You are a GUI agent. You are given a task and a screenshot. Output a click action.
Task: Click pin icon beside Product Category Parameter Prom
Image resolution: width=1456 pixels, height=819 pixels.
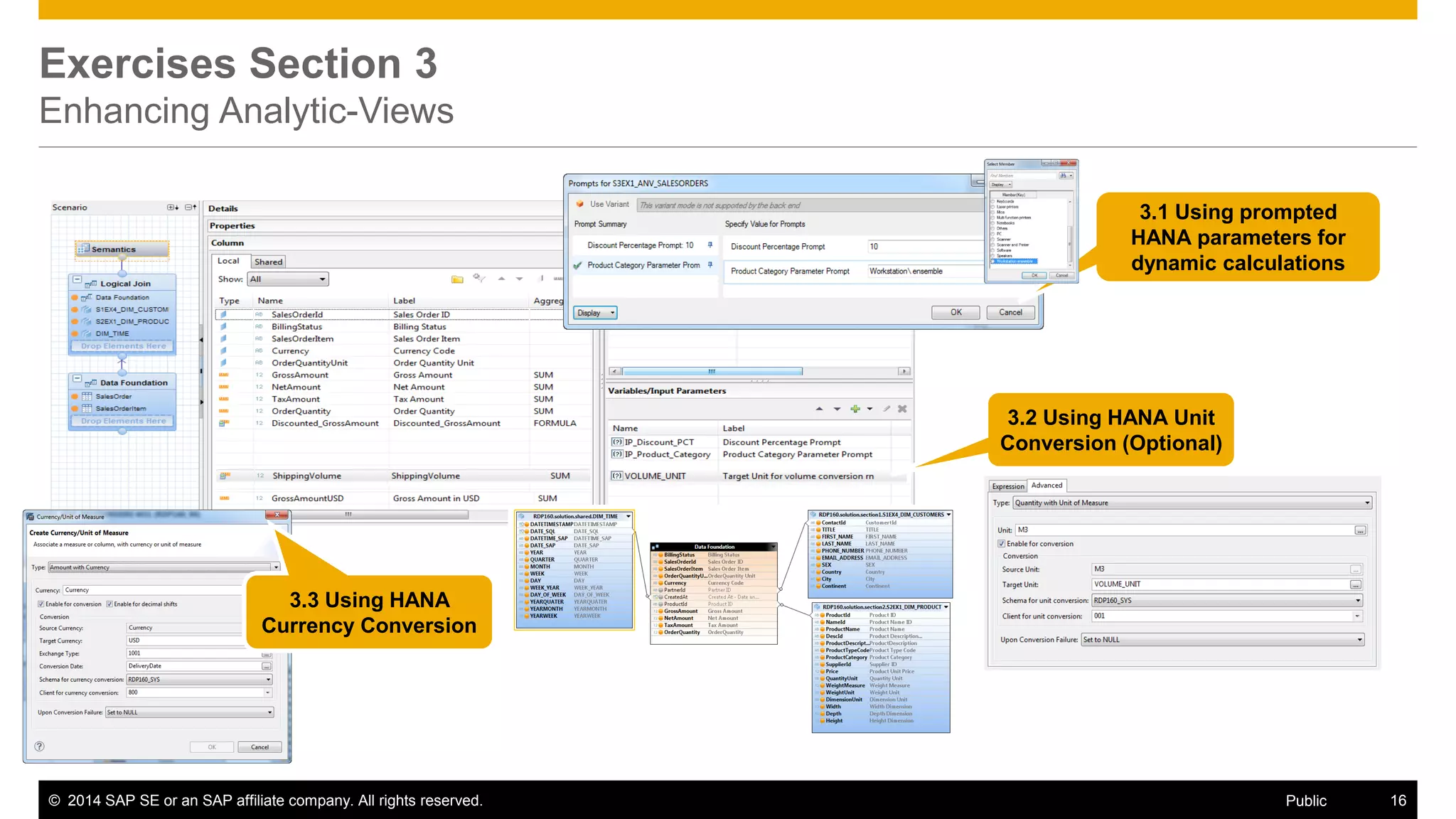(710, 264)
